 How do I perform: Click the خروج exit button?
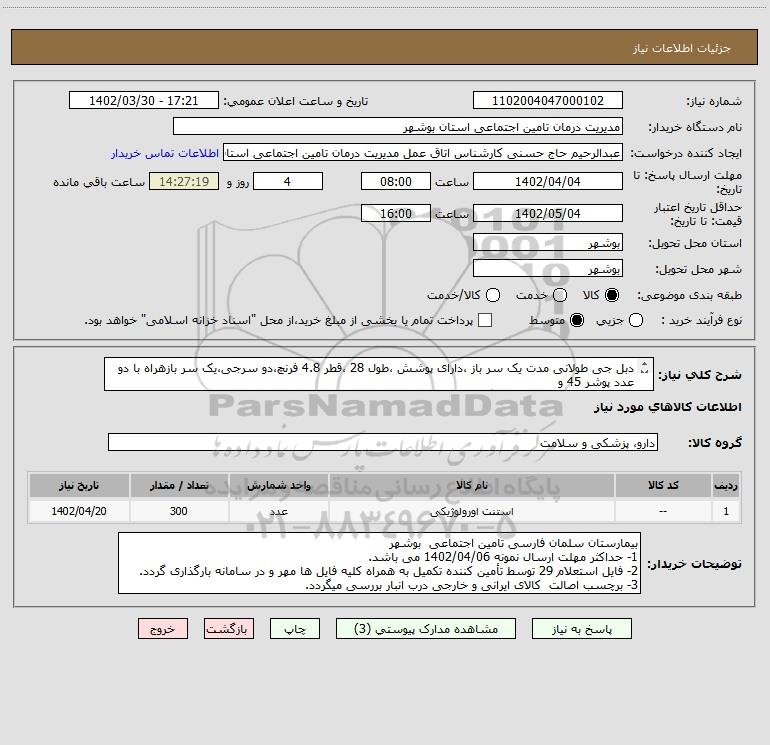[x=163, y=629]
